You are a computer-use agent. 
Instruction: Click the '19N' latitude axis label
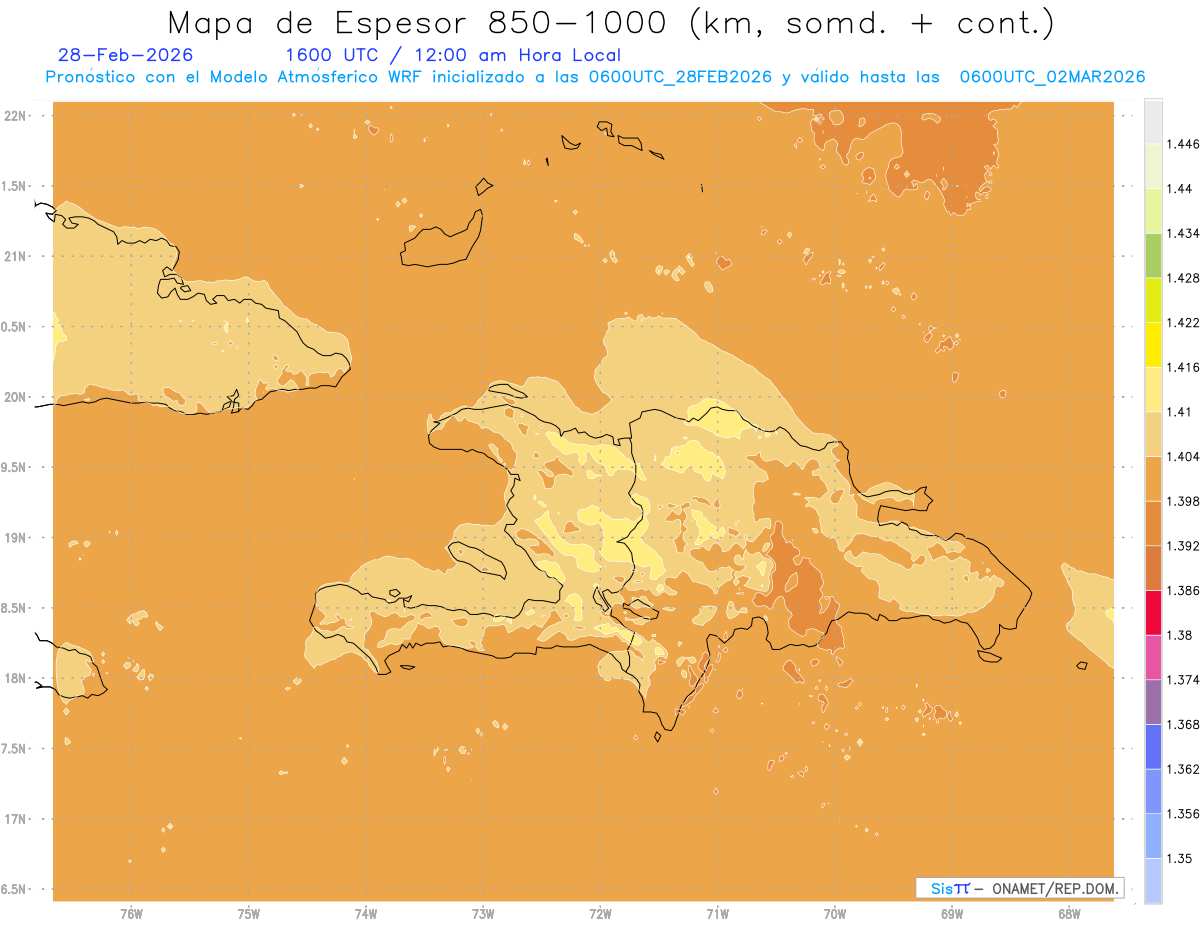[16, 537]
